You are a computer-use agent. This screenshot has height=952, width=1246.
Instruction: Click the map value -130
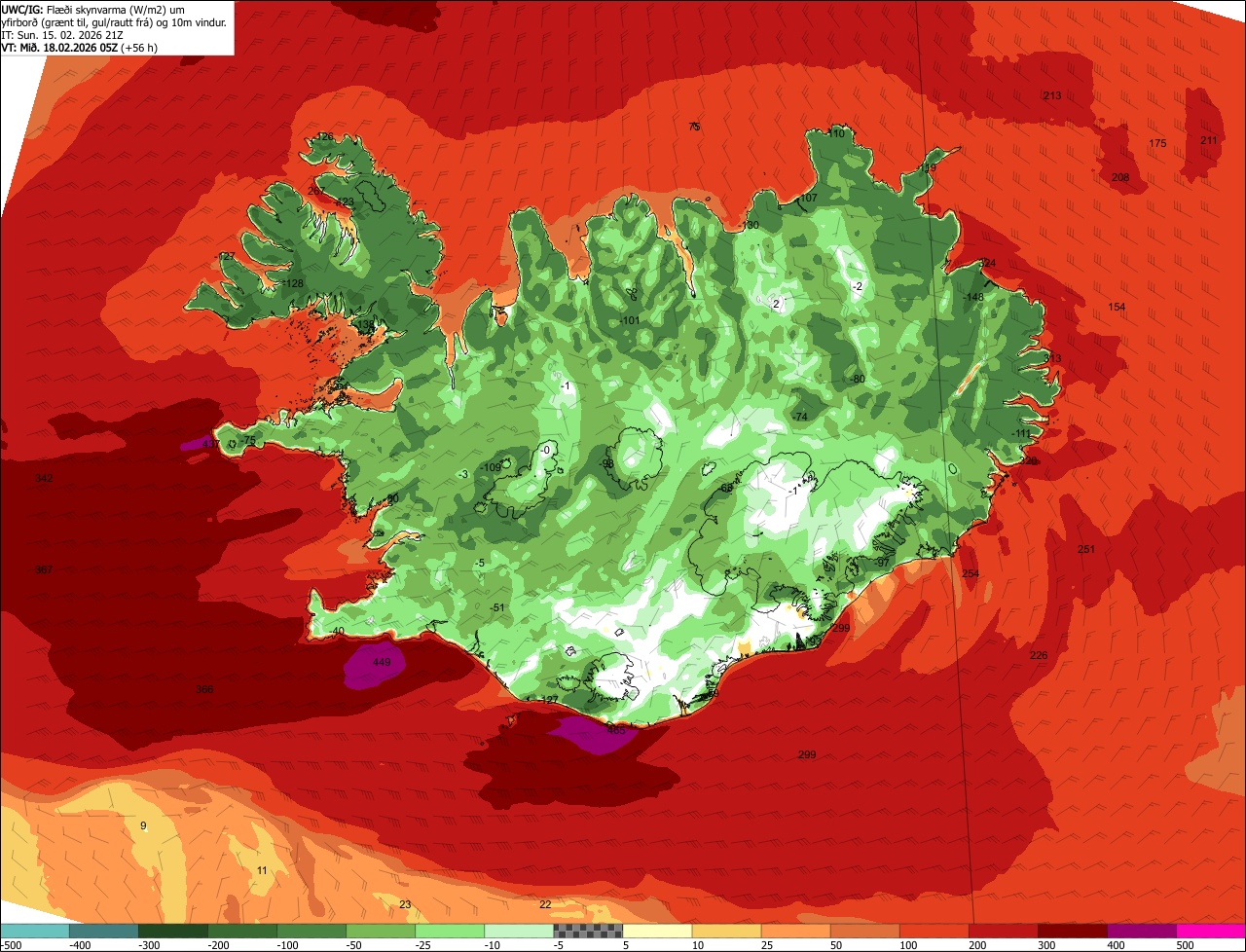coord(749,225)
